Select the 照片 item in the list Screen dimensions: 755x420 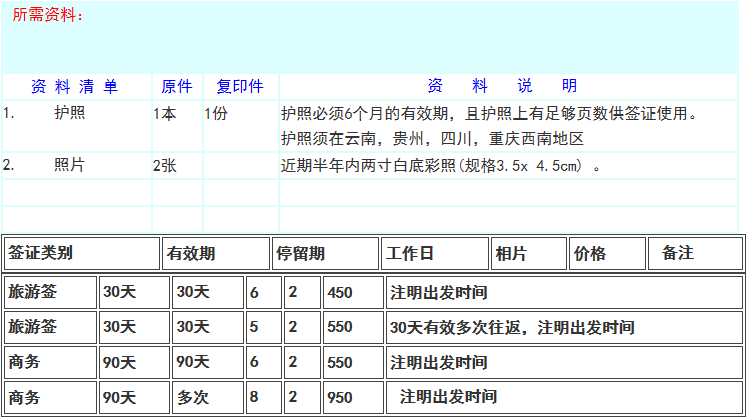[x=70, y=165]
